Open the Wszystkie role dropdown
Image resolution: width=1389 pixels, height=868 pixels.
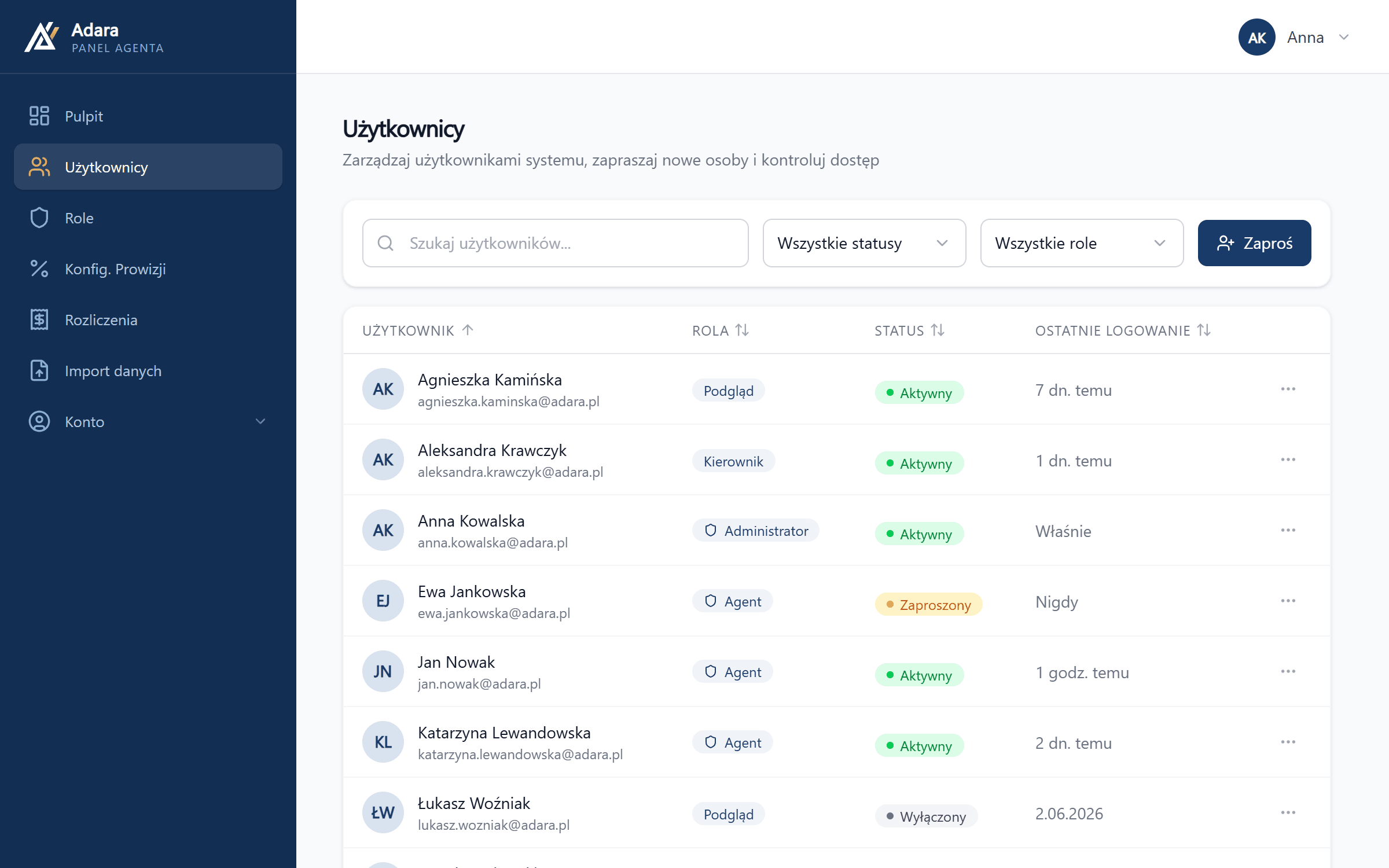1082,243
